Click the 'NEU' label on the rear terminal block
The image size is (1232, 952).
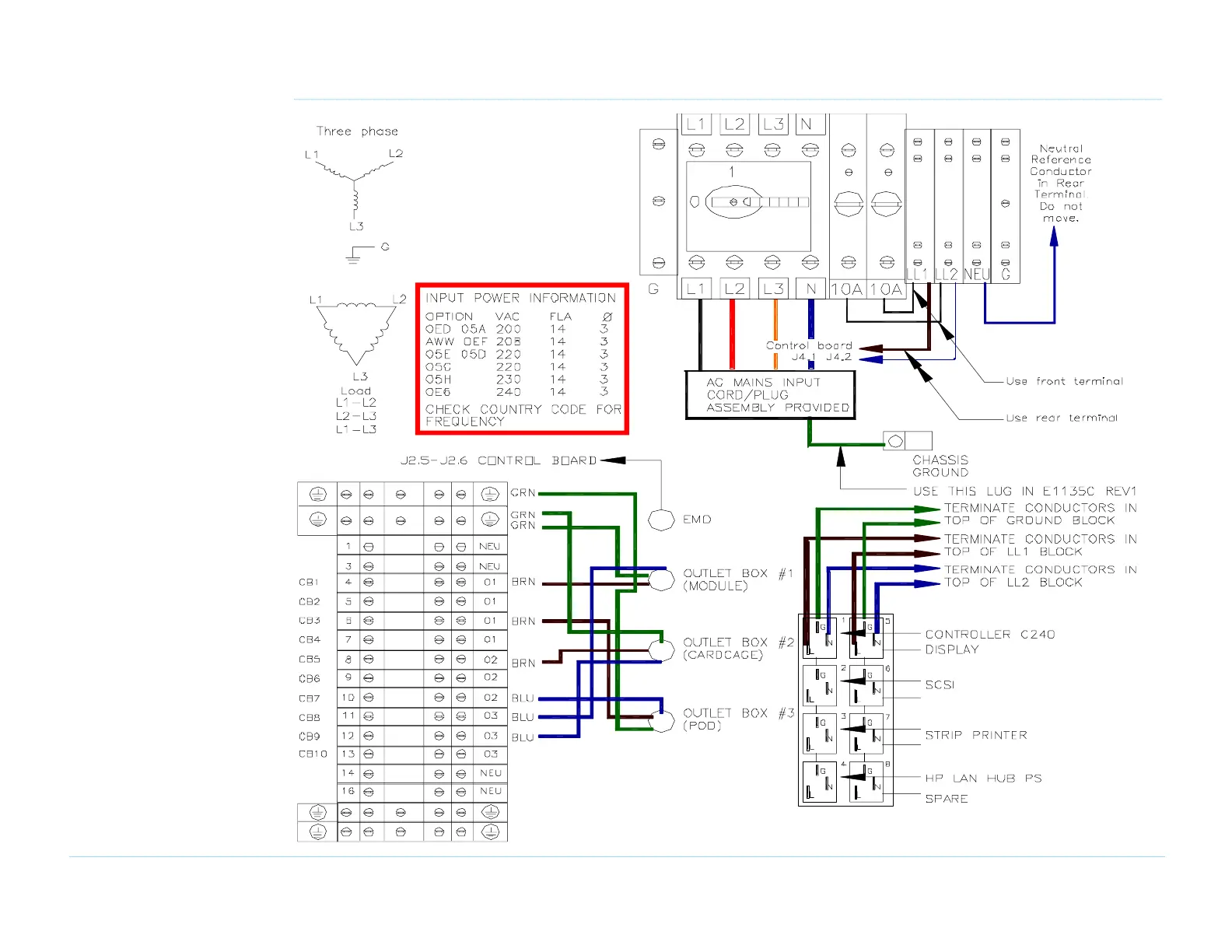pos(977,274)
